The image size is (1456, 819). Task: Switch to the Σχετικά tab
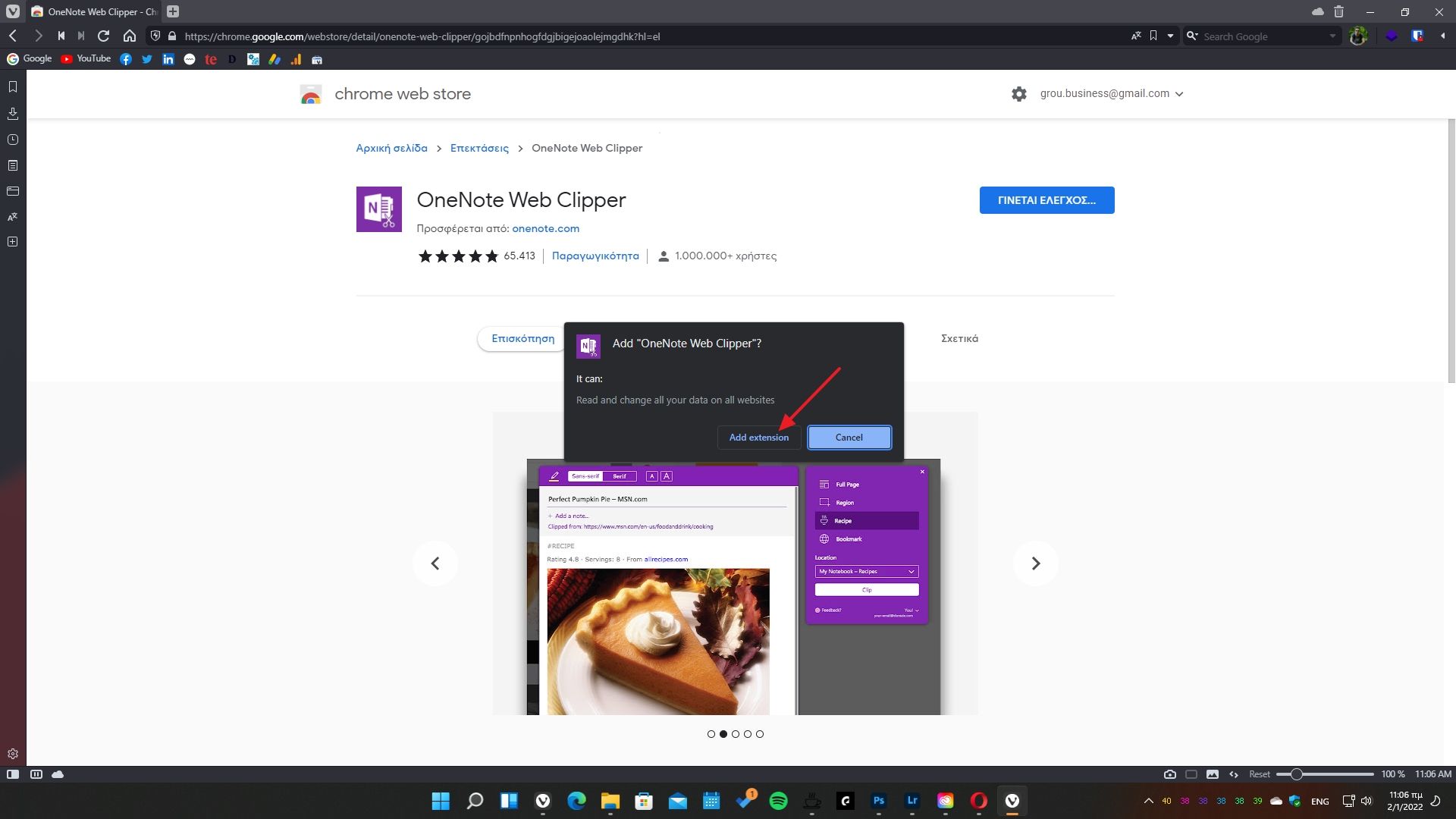coord(959,338)
